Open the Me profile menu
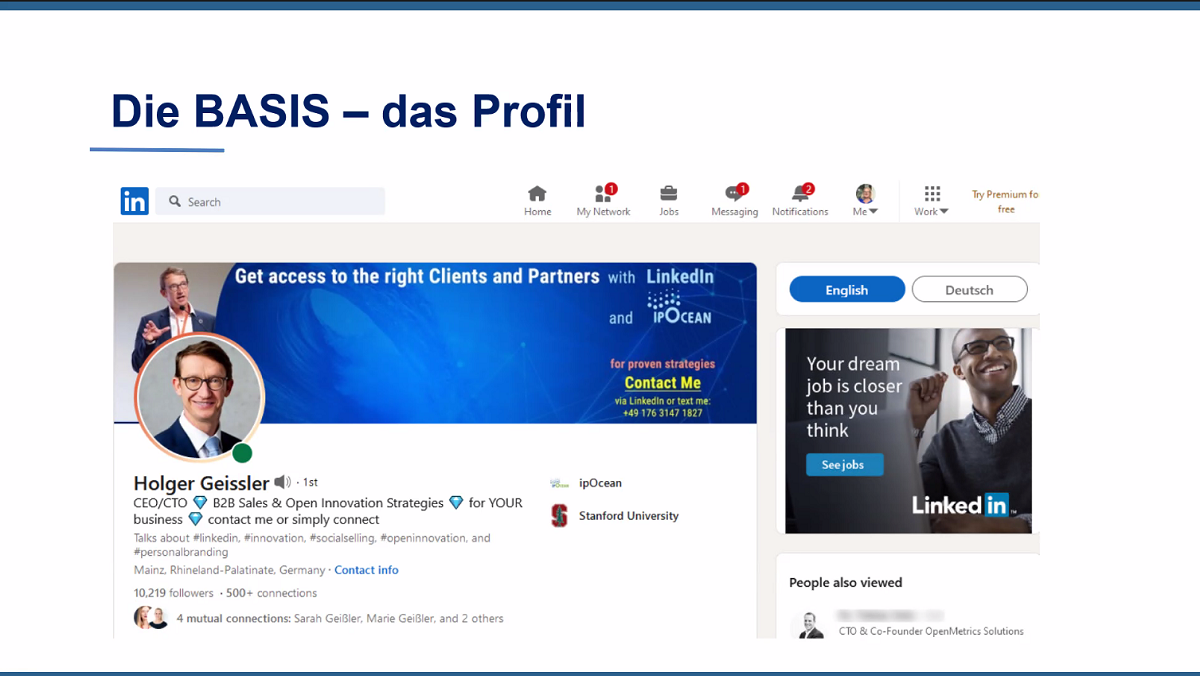Image resolution: width=1200 pixels, height=676 pixels. 865,201
